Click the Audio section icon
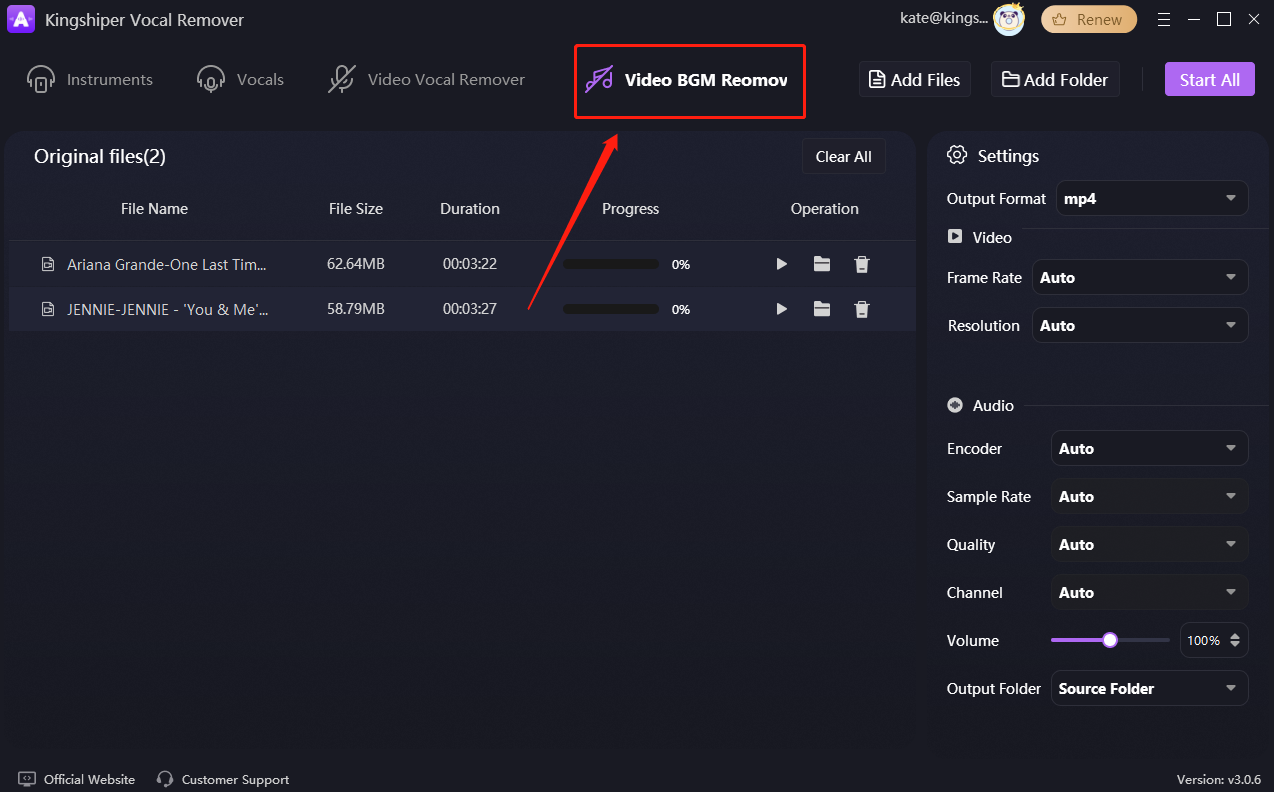1274x792 pixels. [x=955, y=405]
